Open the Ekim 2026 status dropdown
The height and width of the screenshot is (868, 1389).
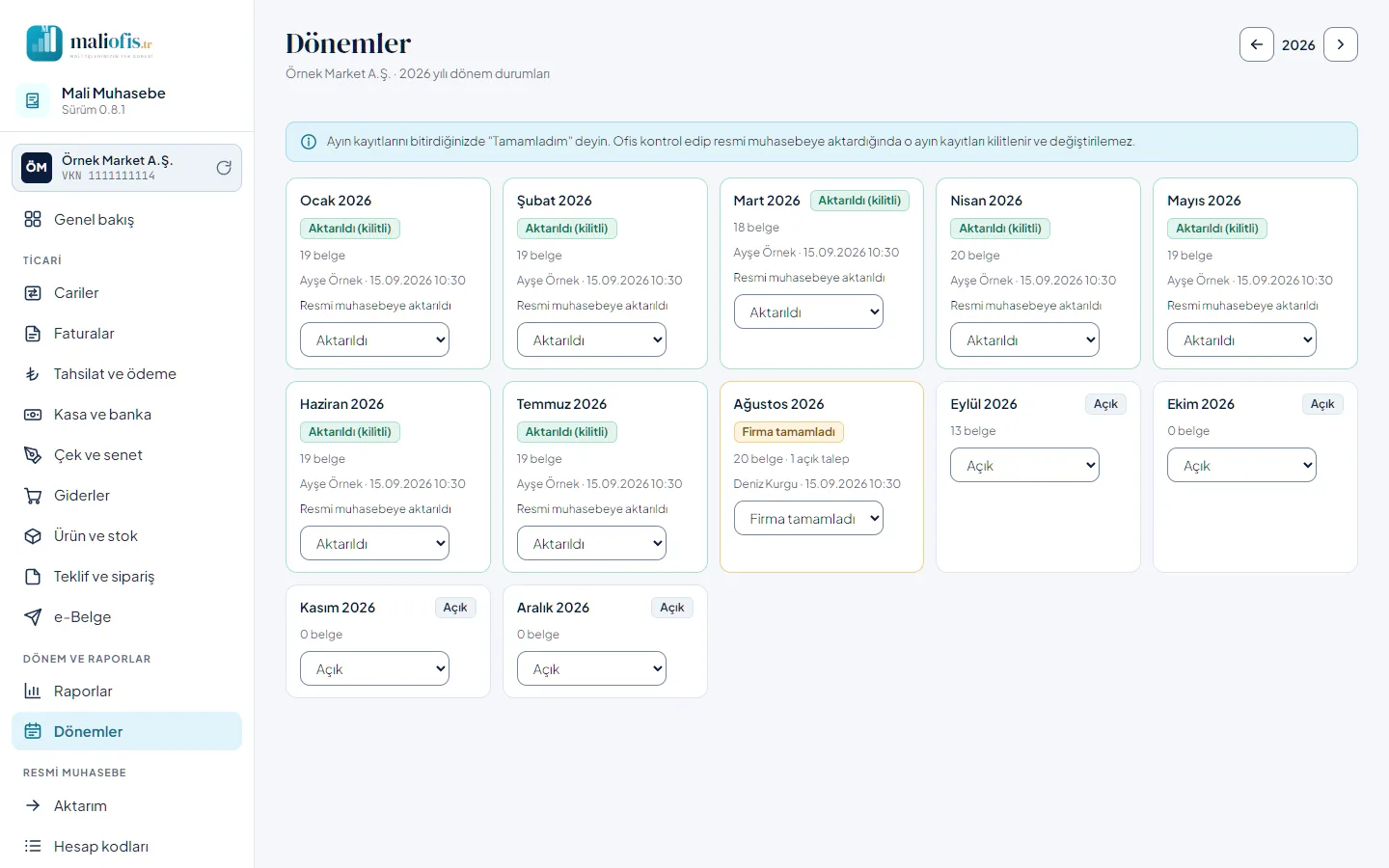click(1242, 465)
